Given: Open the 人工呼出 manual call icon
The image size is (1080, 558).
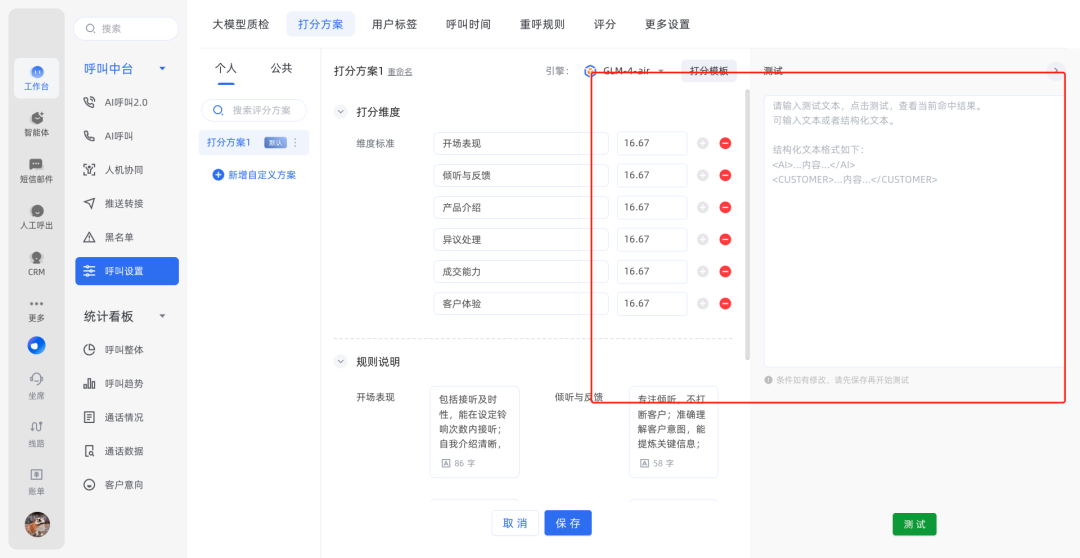Looking at the screenshot, I should tap(36, 216).
